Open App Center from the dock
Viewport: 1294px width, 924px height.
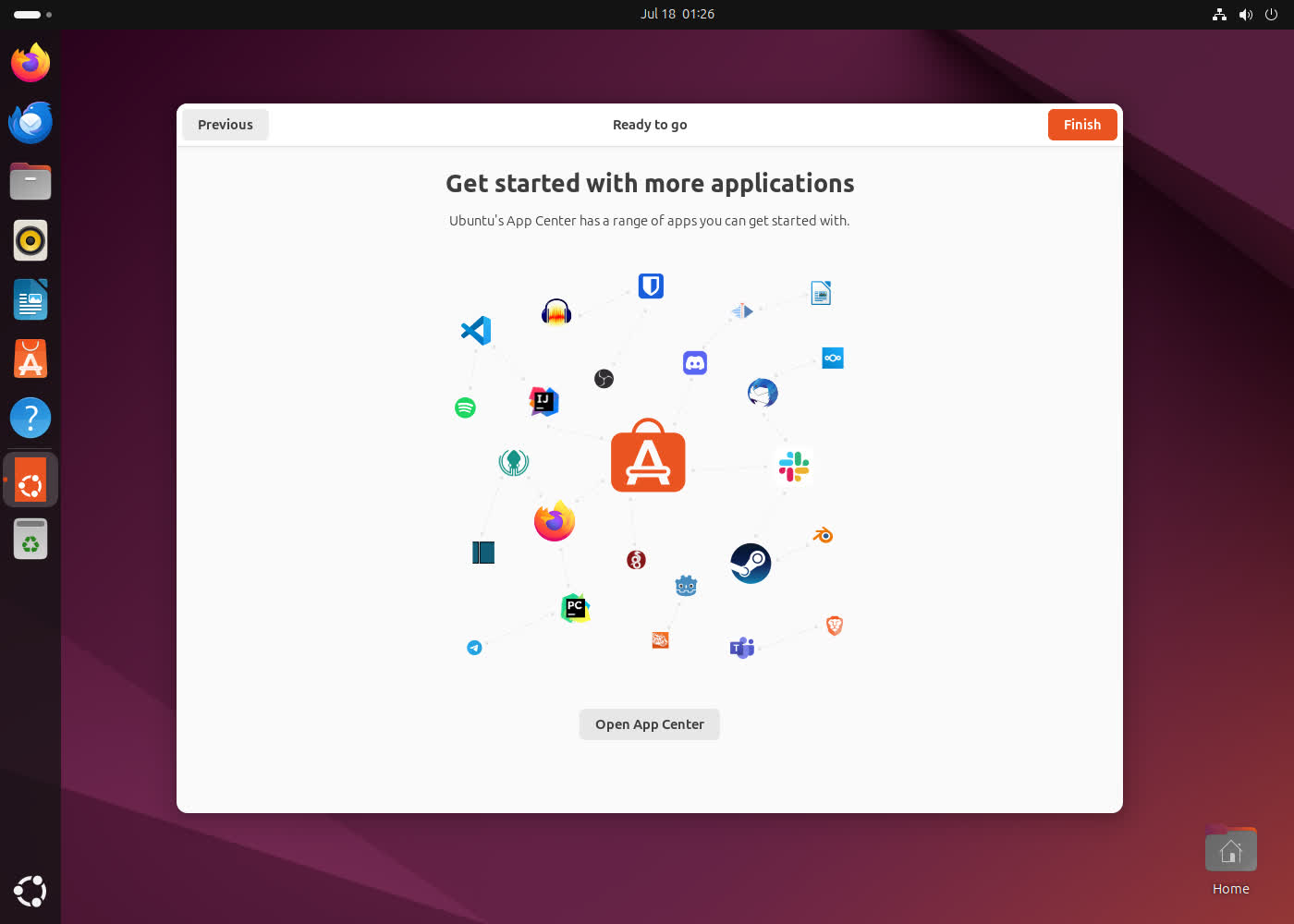31,359
